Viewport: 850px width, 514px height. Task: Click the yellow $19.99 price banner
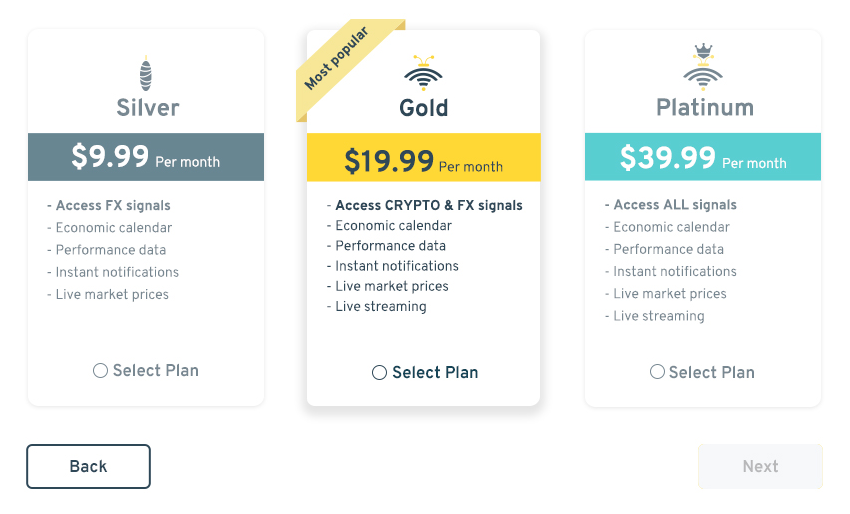[x=423, y=161]
